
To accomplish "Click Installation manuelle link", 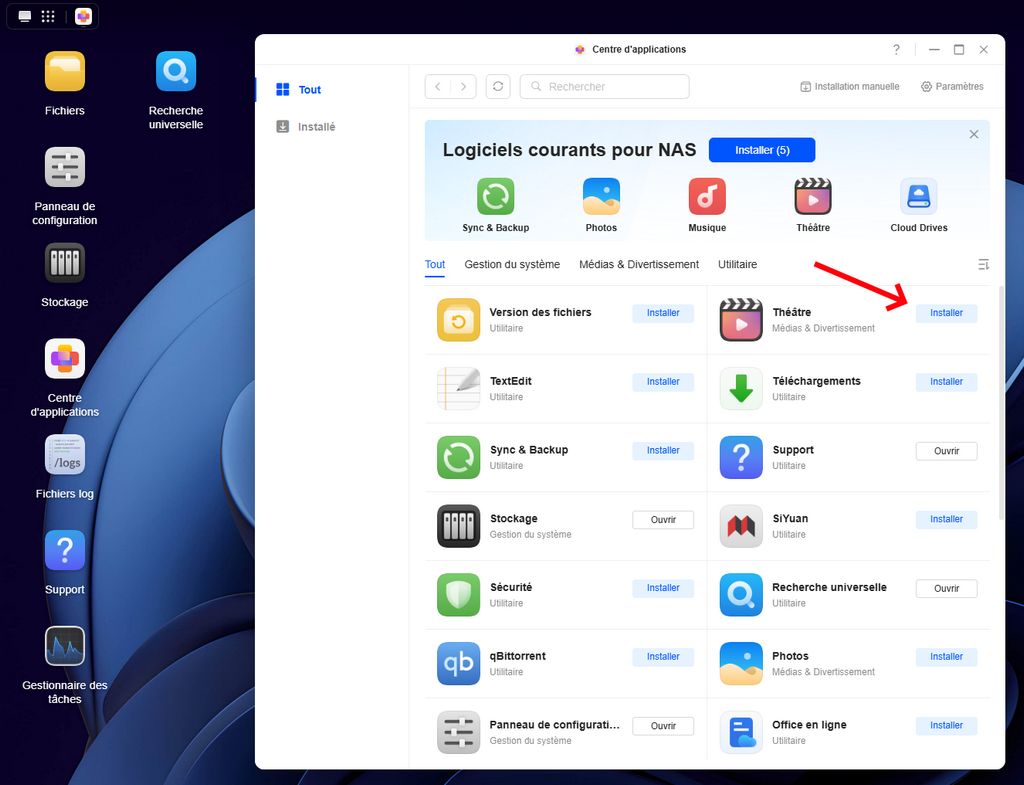I will (x=850, y=87).
